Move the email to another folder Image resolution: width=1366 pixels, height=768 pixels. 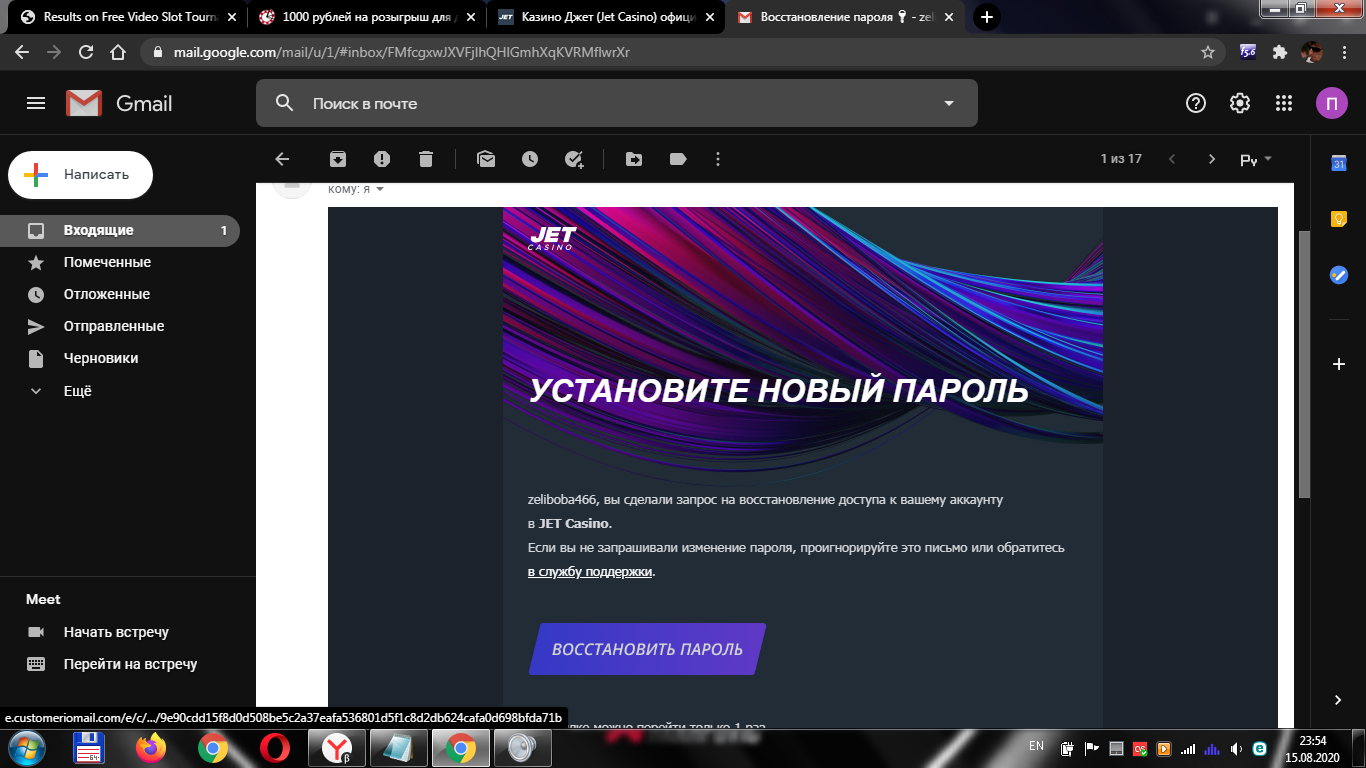coord(633,158)
